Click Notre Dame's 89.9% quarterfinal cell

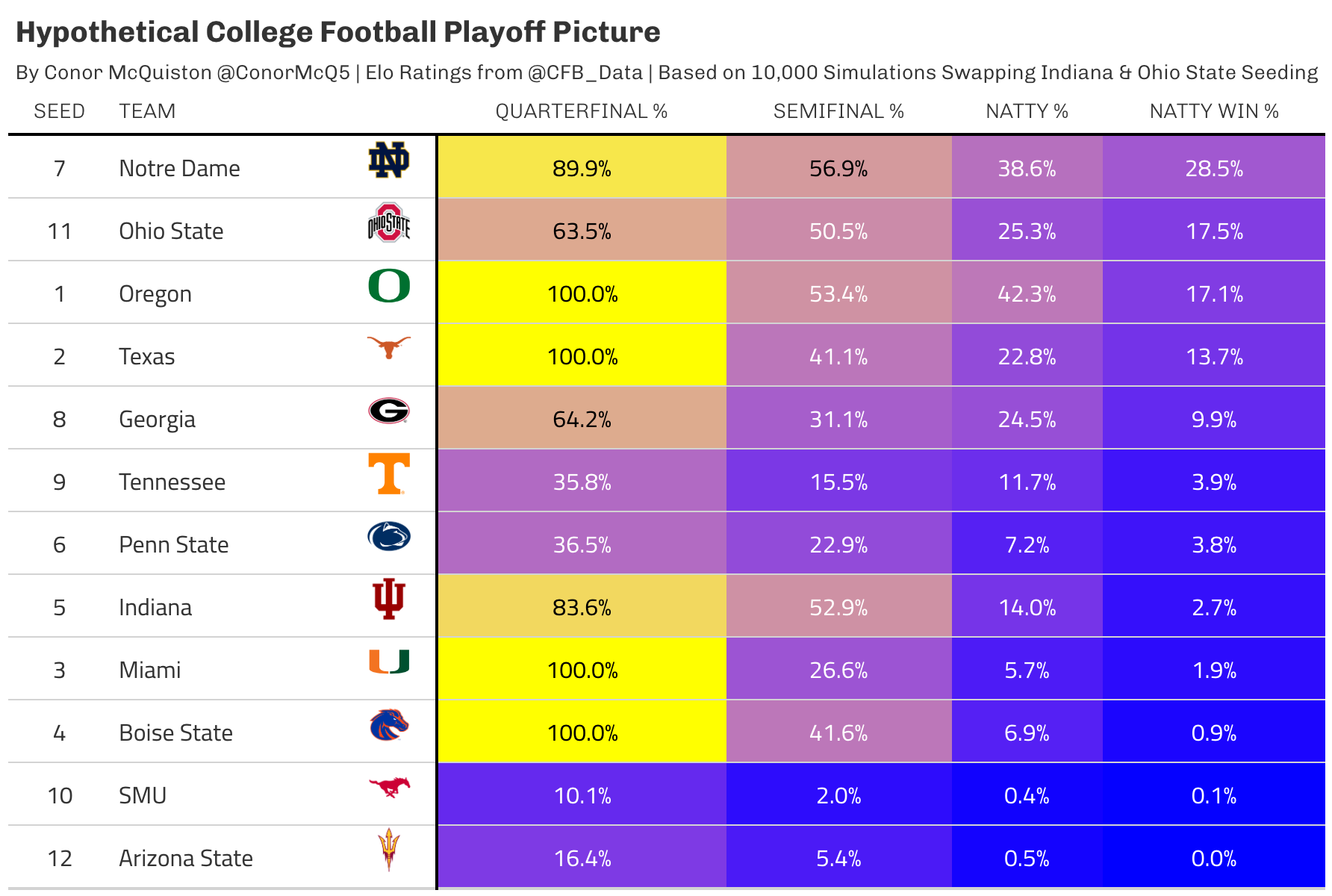[582, 169]
